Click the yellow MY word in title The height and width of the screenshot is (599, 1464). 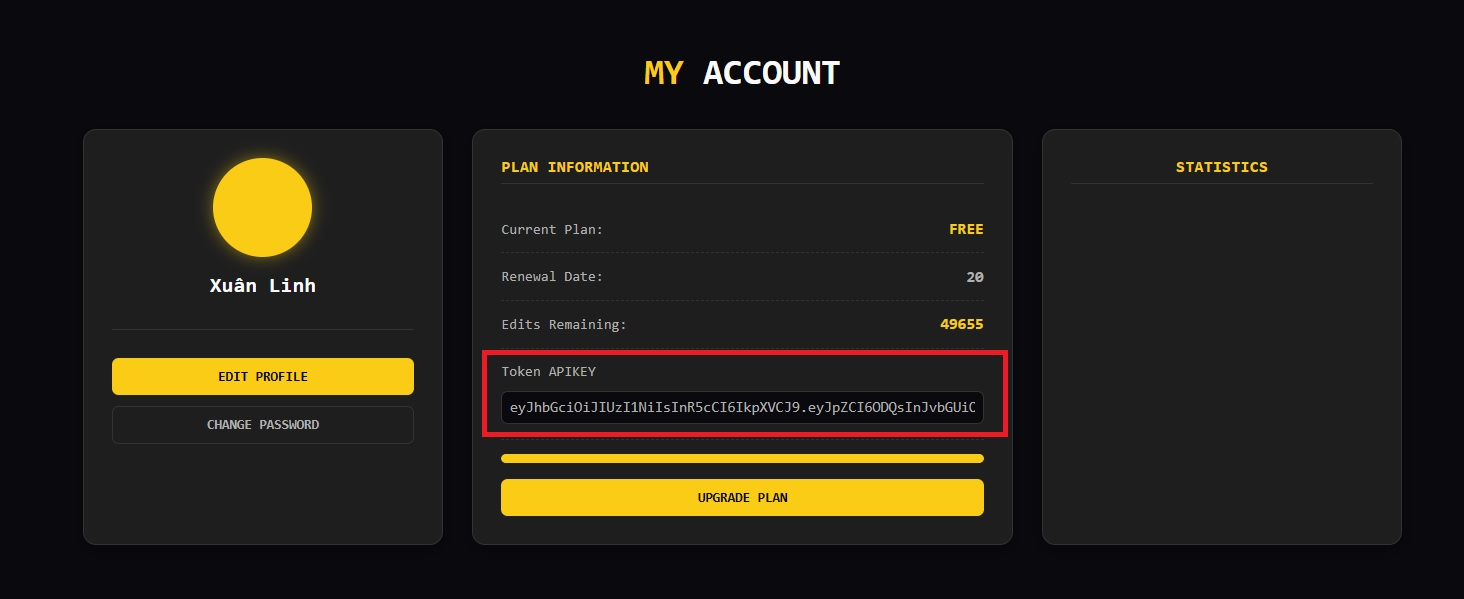[664, 73]
